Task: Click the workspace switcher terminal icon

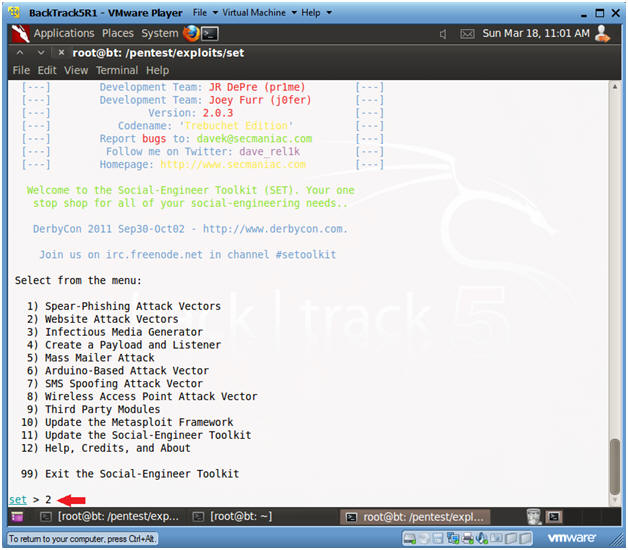Action: (554, 517)
